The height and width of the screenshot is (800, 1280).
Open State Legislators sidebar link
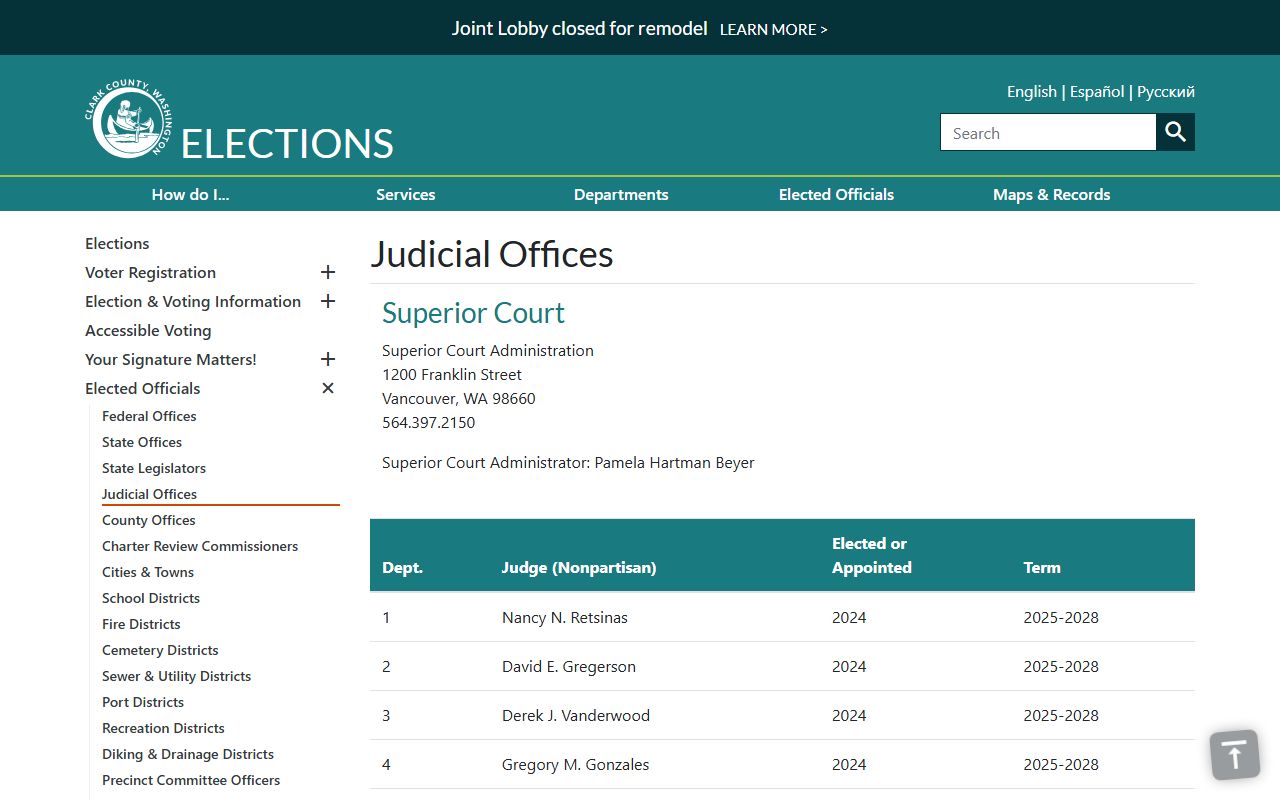coord(154,468)
